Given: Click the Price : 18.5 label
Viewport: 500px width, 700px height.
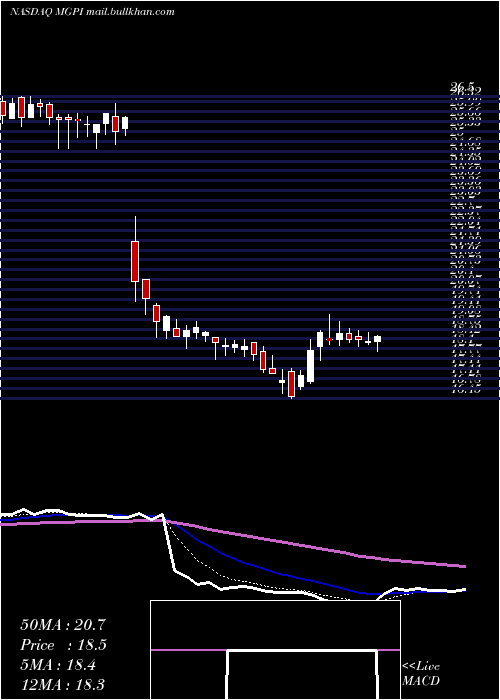Looking at the screenshot, I should (63, 645).
